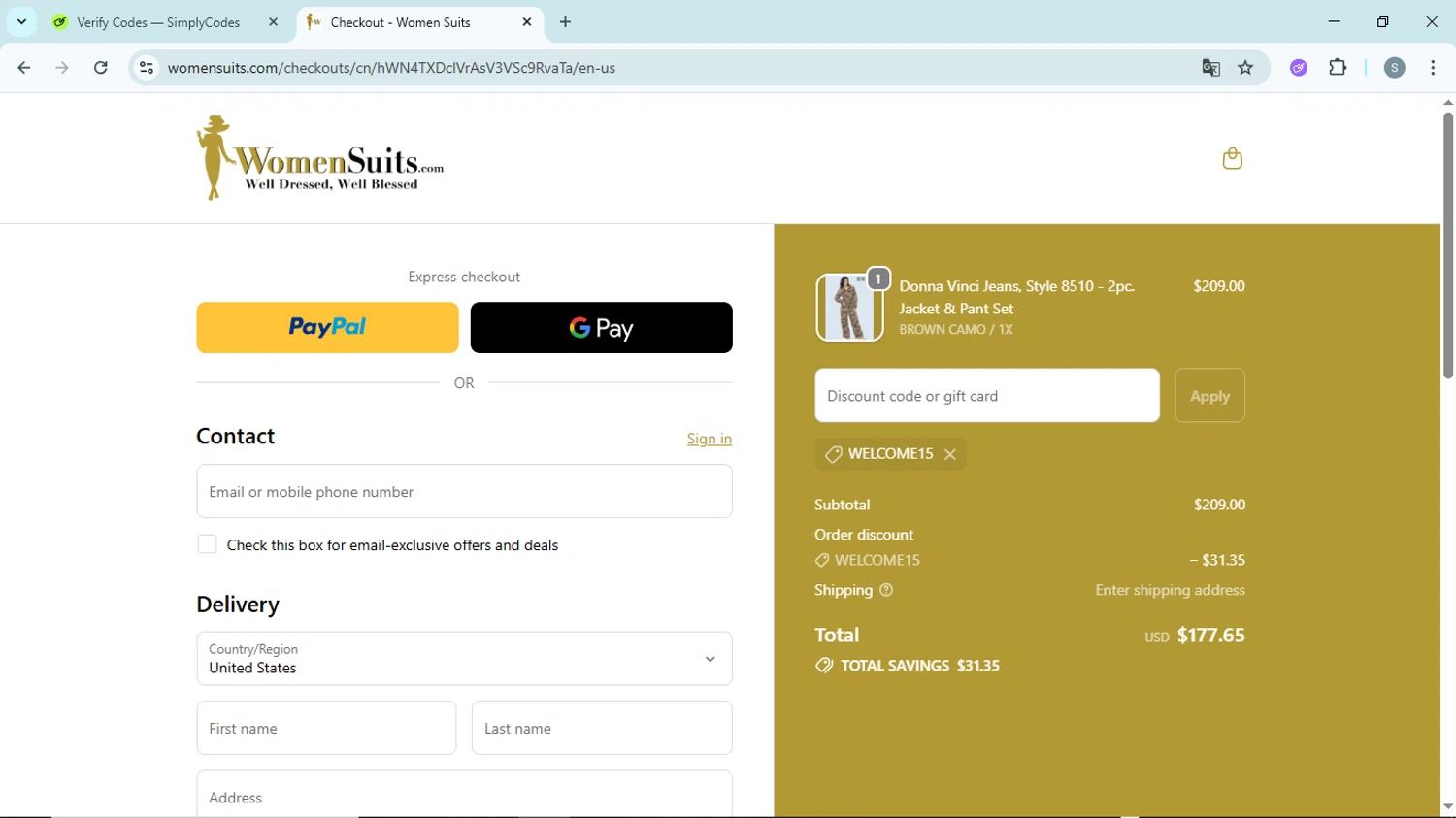Screen dimensions: 1456x818
Task: Click the page vertical scrollbar
Action: coord(1447,245)
